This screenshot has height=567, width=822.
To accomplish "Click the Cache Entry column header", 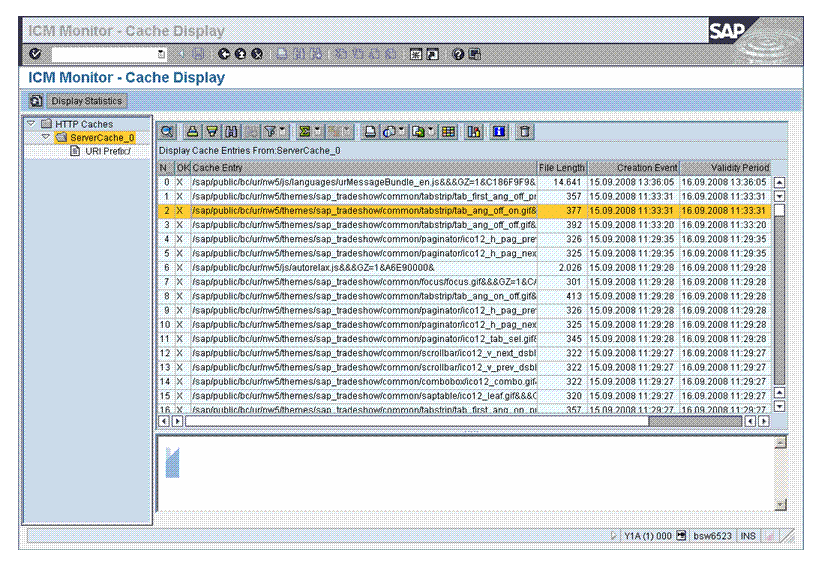I will point(364,168).
